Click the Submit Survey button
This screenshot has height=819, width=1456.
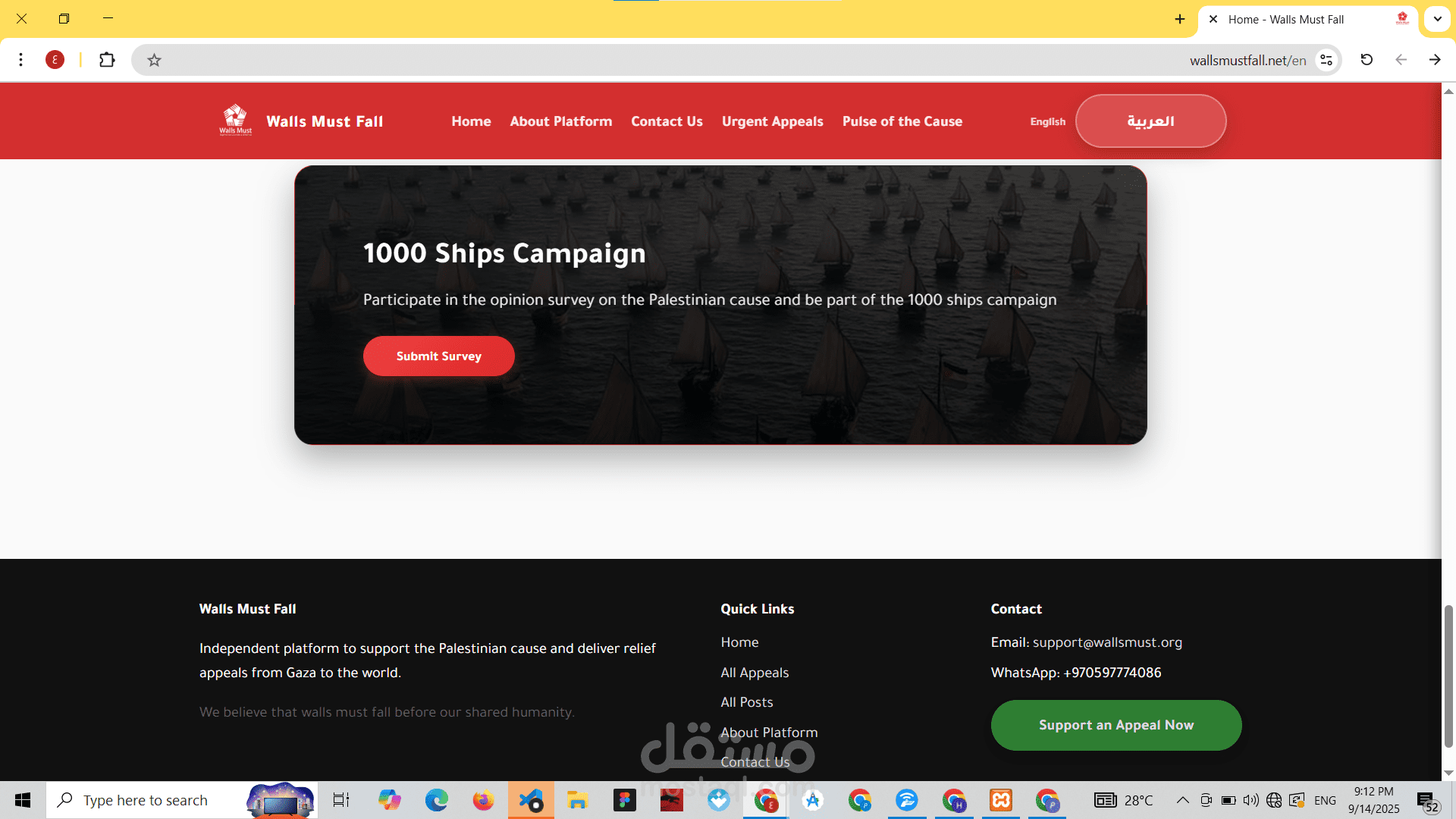pyautogui.click(x=438, y=356)
